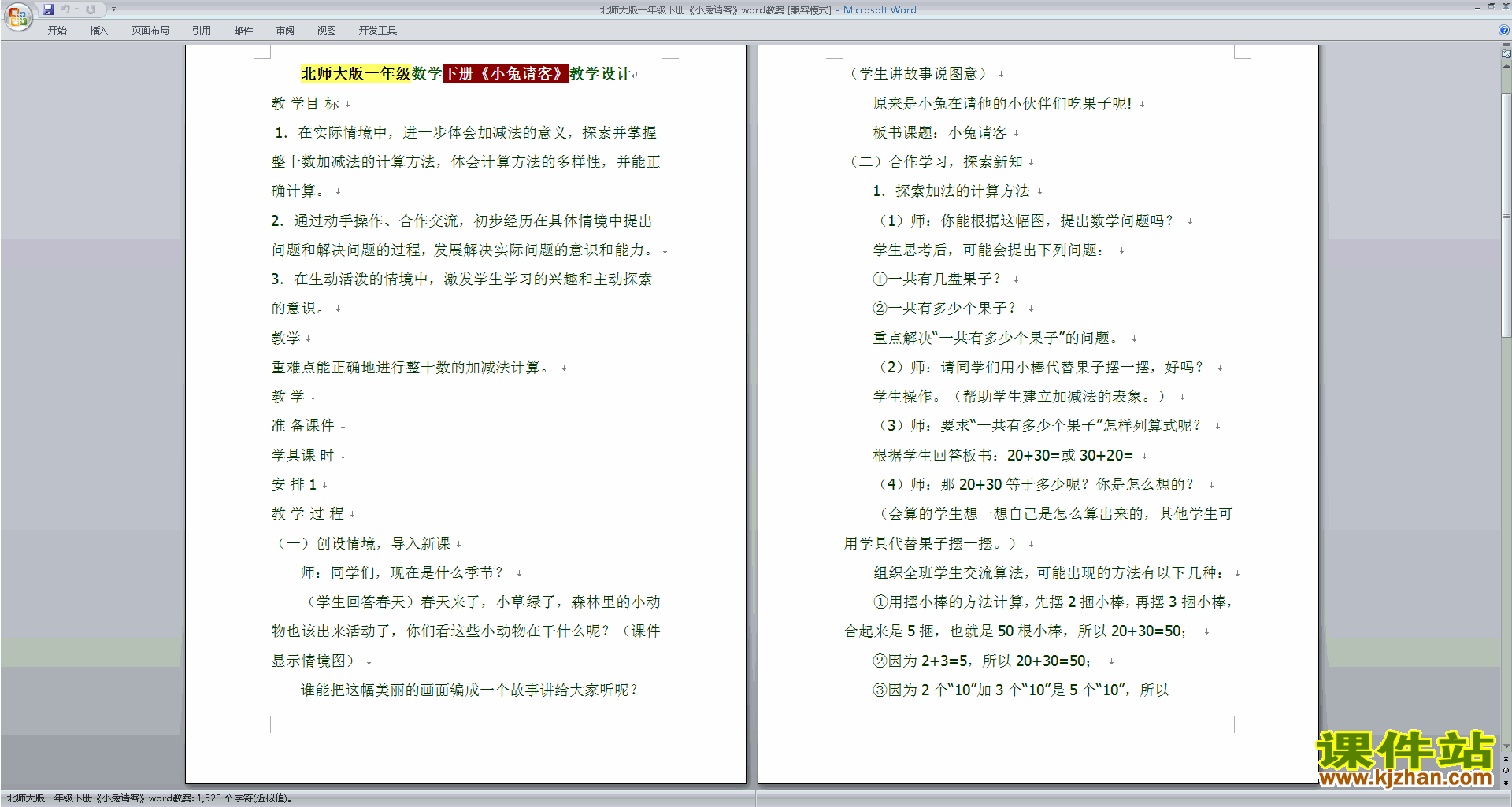This screenshot has height=807, width=1512.
Task: Click the line 师:同学们,现在是什么季节?
Action: [x=402, y=572]
